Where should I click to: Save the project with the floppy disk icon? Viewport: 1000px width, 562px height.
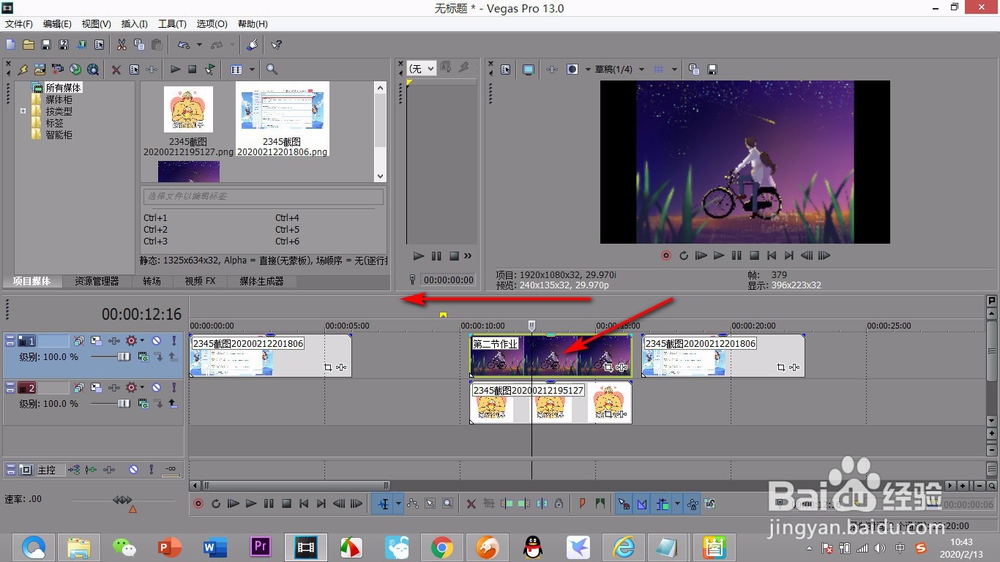click(x=46, y=45)
